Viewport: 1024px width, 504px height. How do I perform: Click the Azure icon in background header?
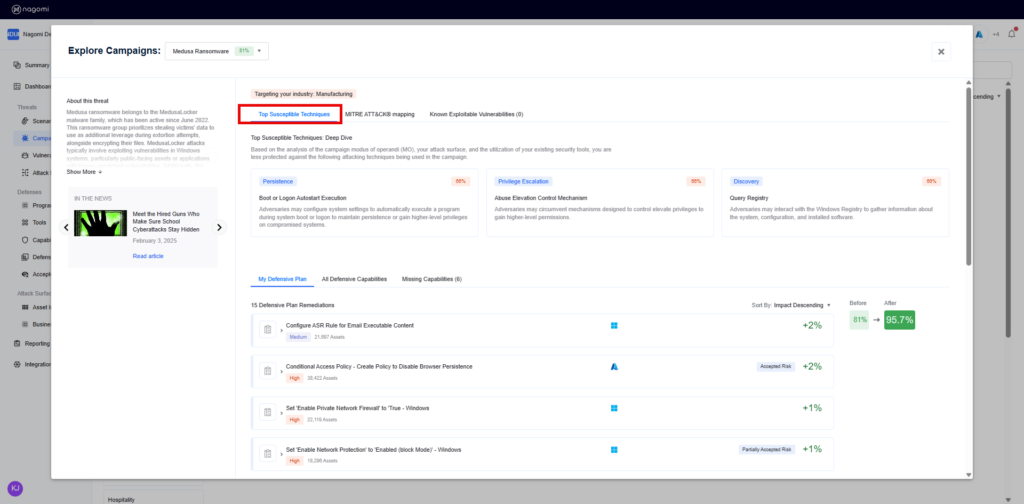point(980,34)
